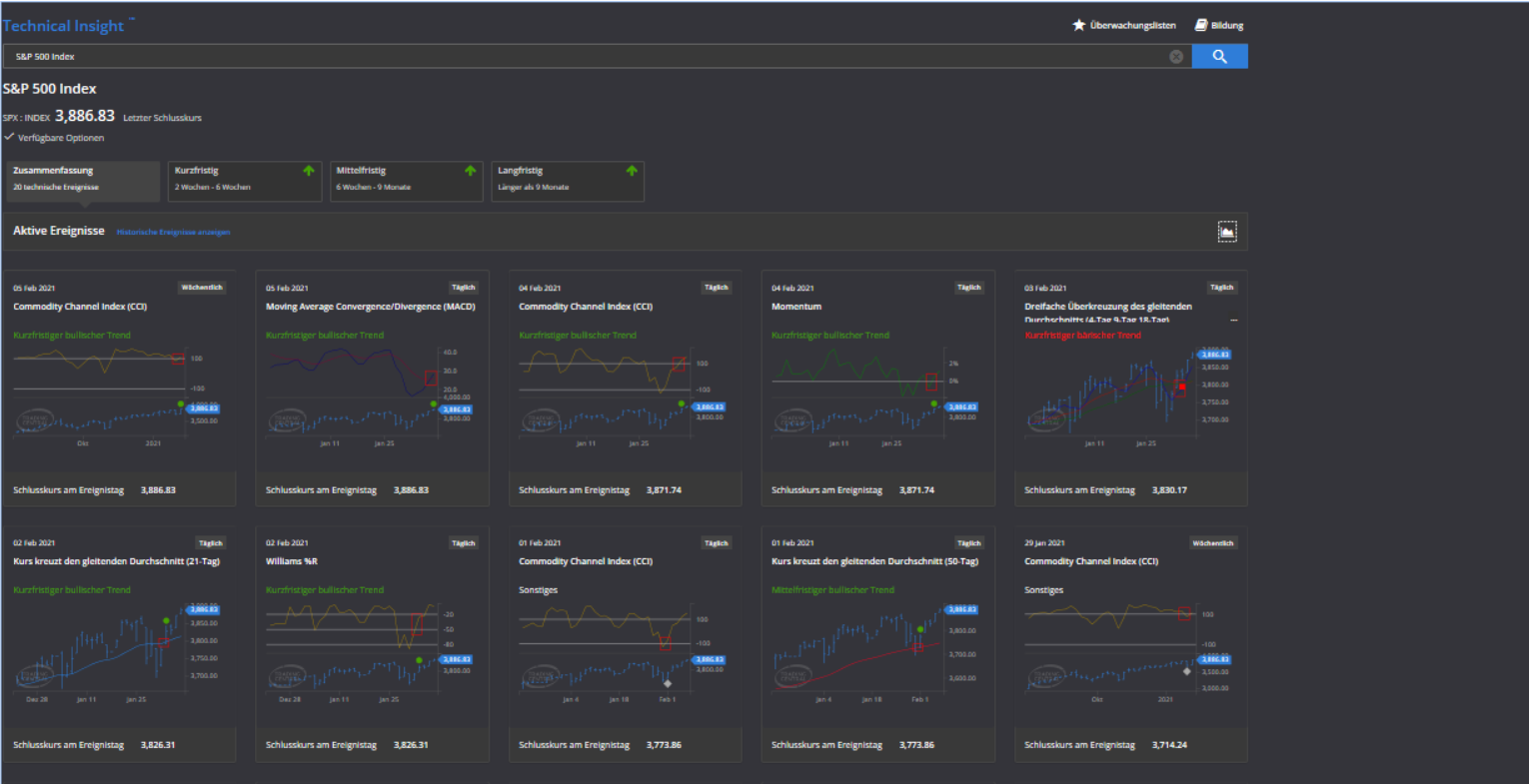
Task: Switch to the Kurzfristig tab
Action: pyautogui.click(x=245, y=181)
